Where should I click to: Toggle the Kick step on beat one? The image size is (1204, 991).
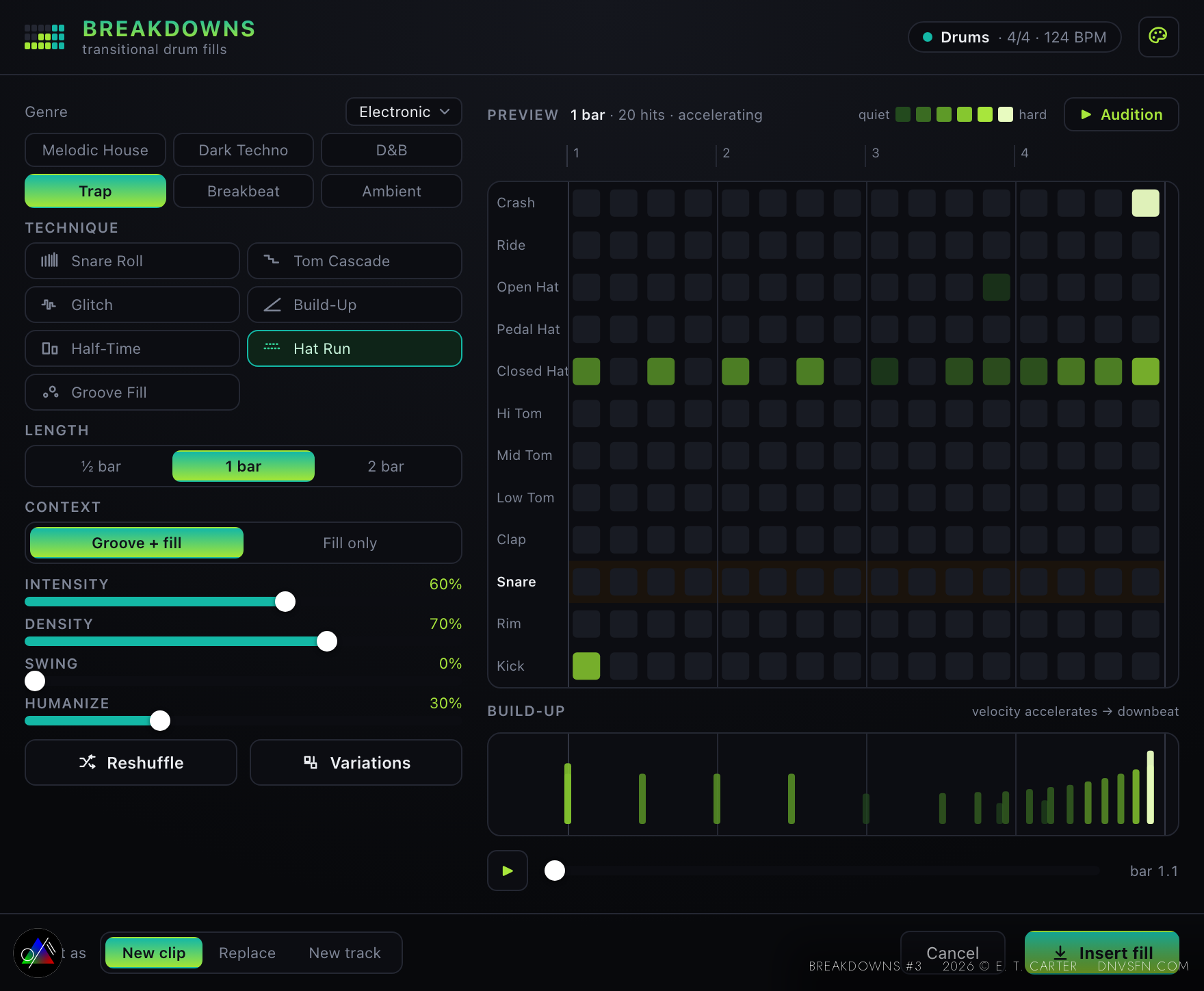[x=586, y=666]
